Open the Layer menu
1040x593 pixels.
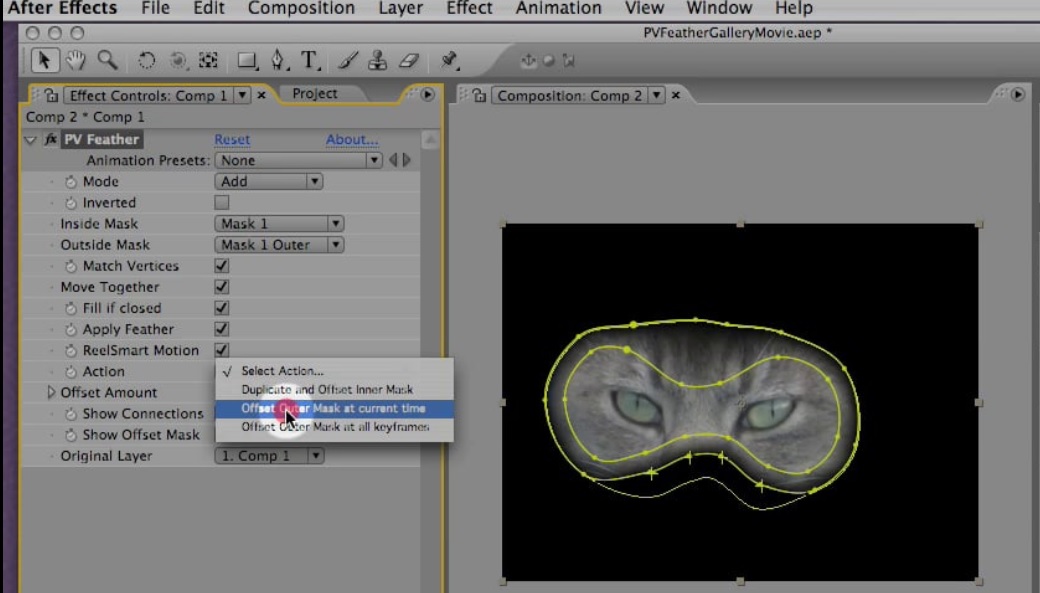pyautogui.click(x=400, y=9)
